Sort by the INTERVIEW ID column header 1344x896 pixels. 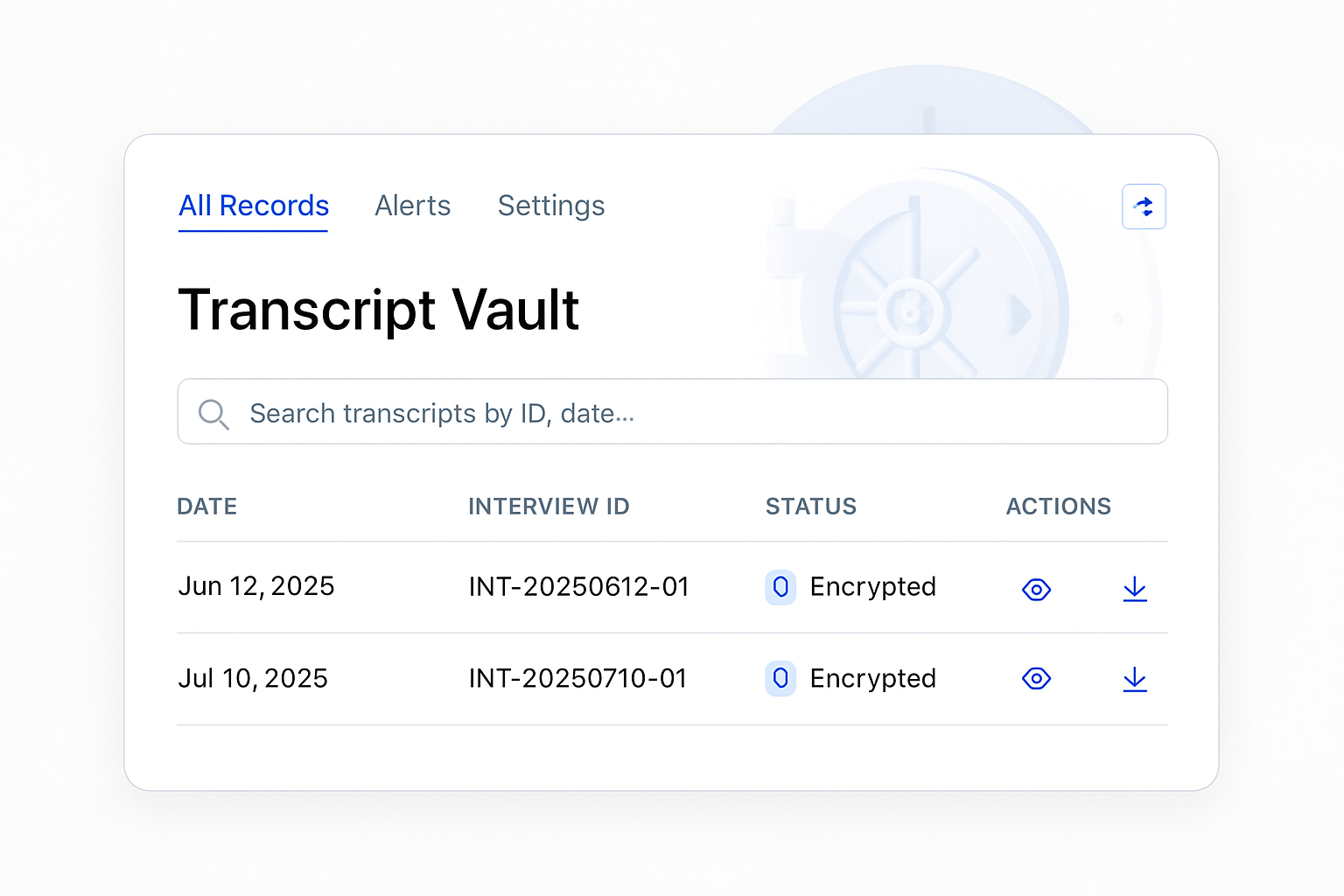(x=549, y=507)
